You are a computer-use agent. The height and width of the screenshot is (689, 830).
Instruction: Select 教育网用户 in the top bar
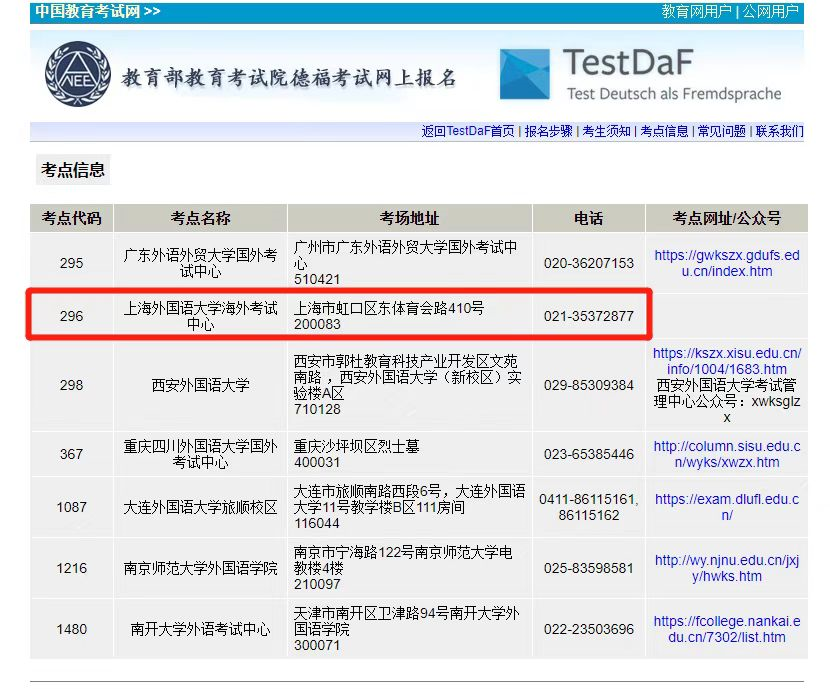(x=697, y=11)
